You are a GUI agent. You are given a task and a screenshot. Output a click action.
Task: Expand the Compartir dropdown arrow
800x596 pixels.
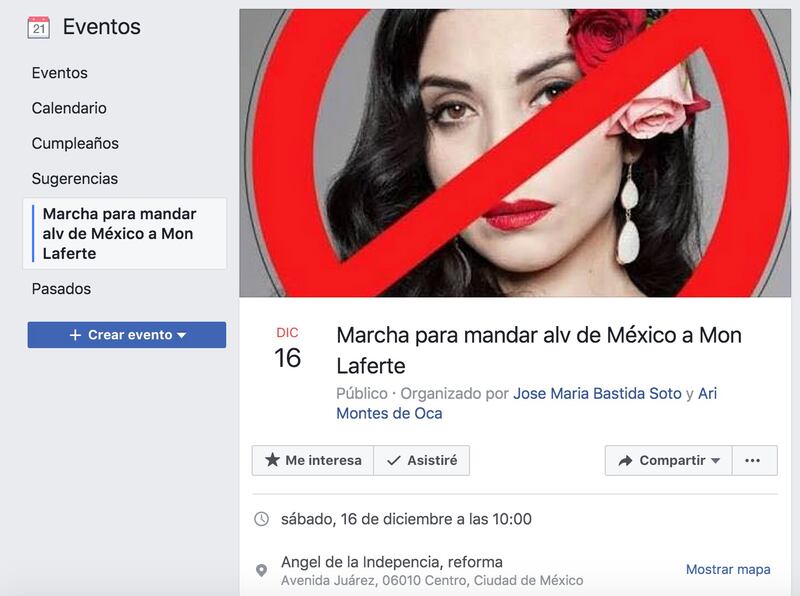[715, 460]
